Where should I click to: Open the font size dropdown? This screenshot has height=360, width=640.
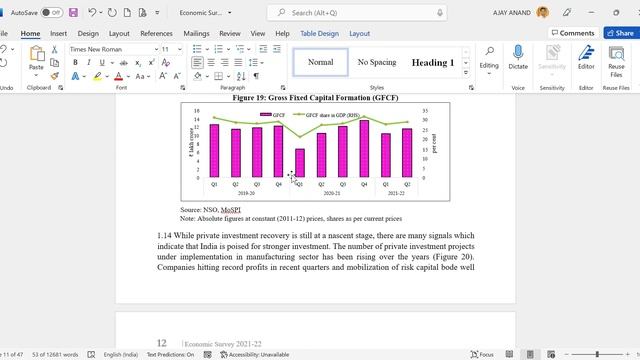[x=180, y=49]
